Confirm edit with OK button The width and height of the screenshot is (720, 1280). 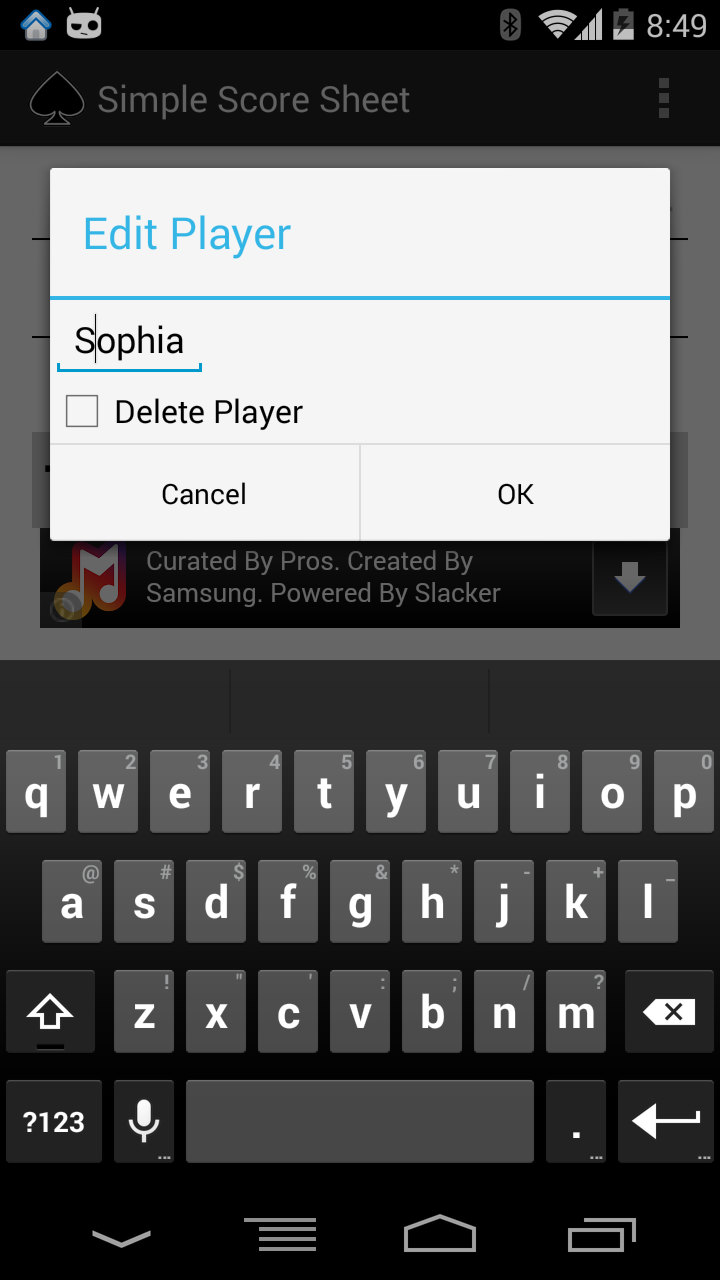point(515,494)
